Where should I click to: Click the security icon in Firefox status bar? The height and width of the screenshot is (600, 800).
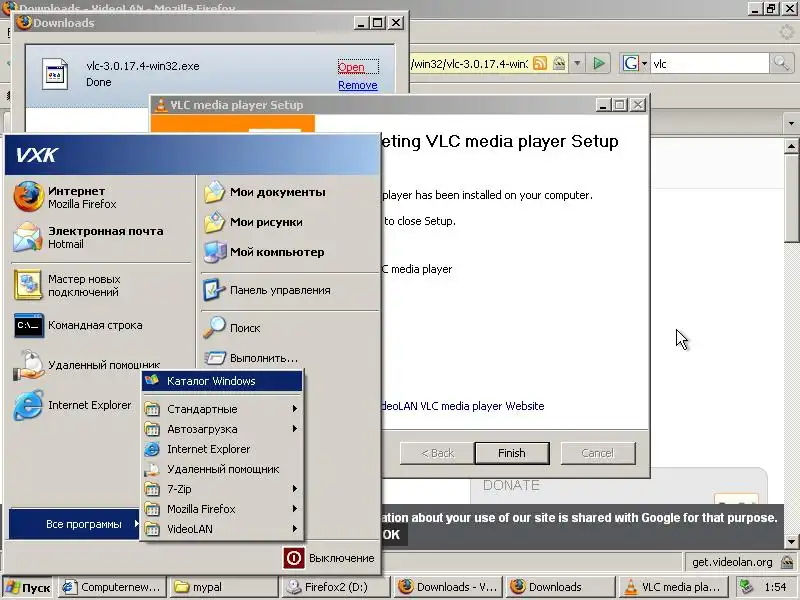[x=787, y=562]
